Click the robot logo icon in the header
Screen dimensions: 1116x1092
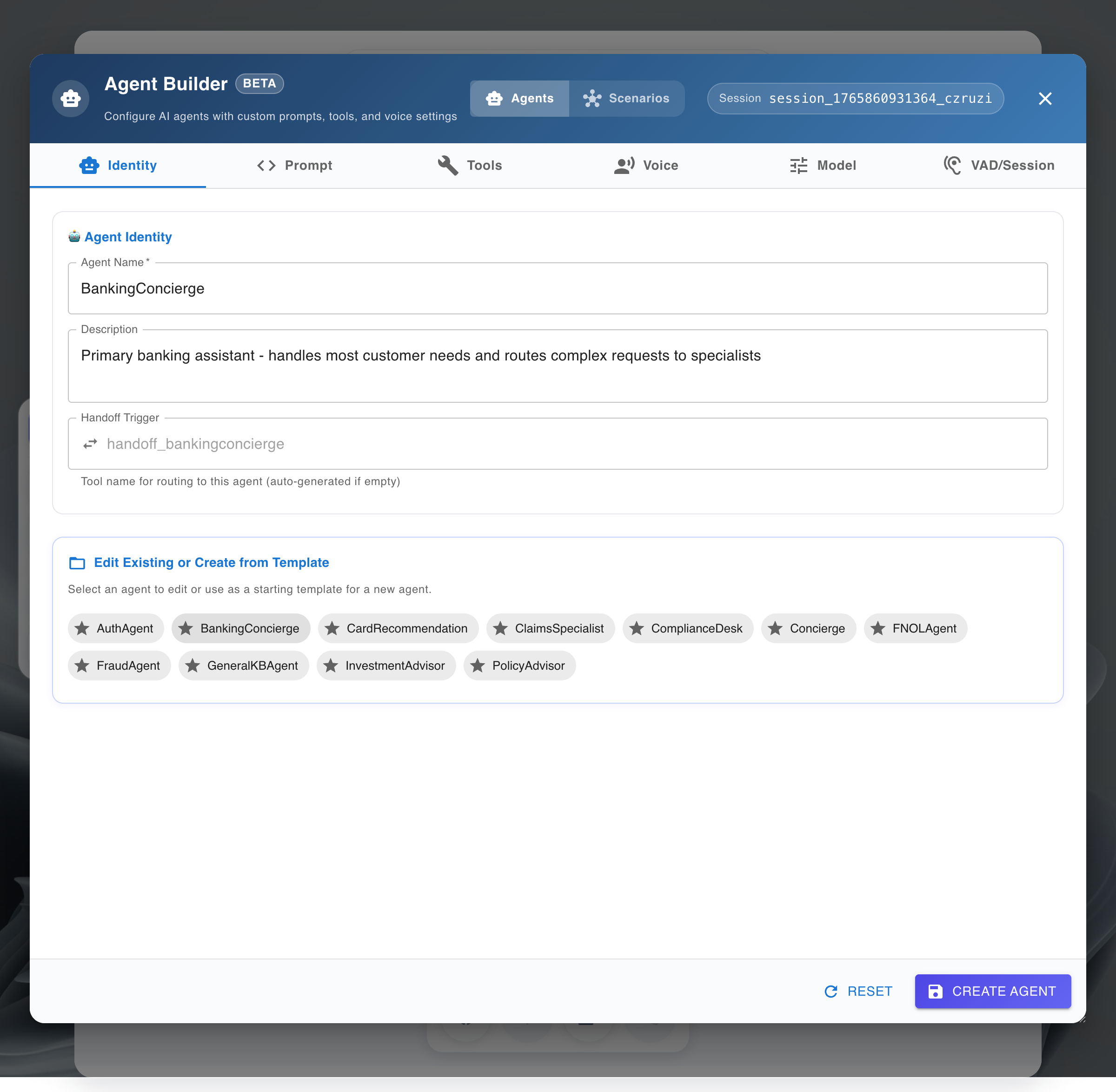point(71,99)
